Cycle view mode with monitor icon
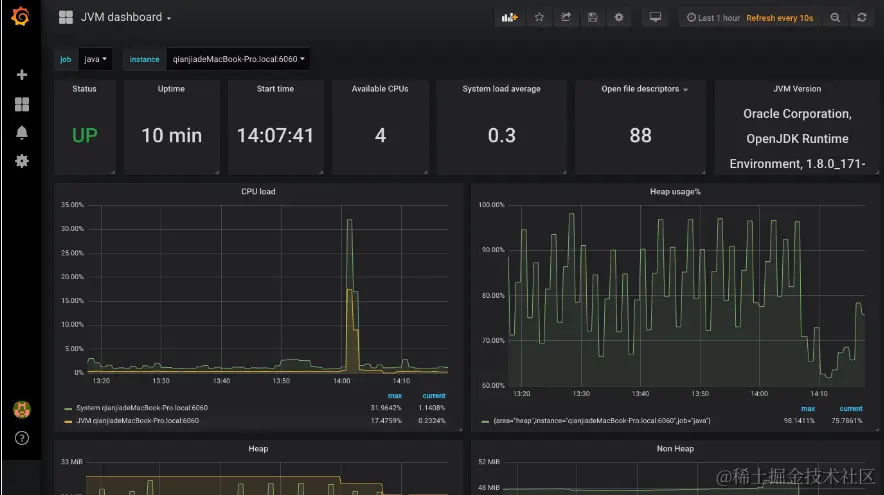884x495 pixels. (x=655, y=17)
